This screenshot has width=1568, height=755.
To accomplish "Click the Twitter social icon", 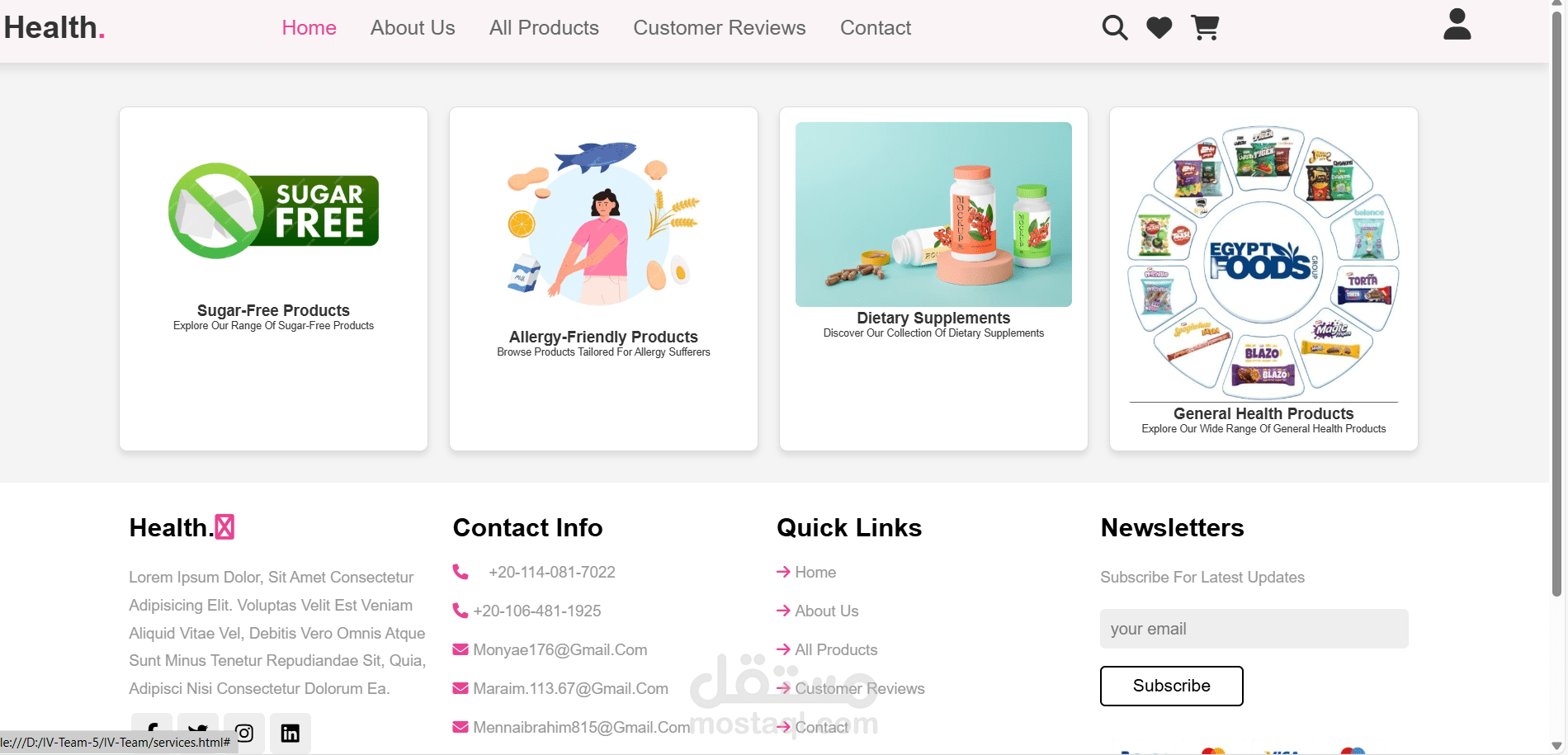I will click(198, 726).
